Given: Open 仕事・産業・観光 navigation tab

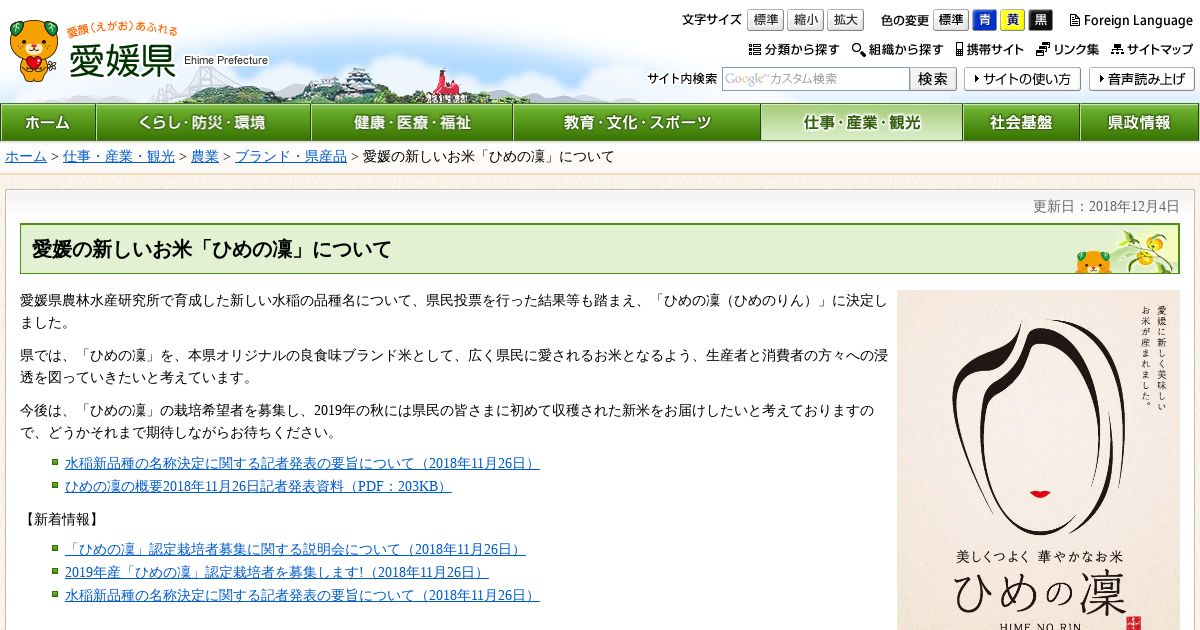Looking at the screenshot, I should tap(862, 122).
